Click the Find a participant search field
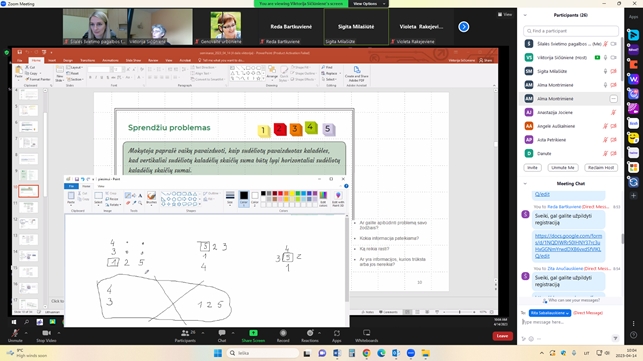 [571, 31]
